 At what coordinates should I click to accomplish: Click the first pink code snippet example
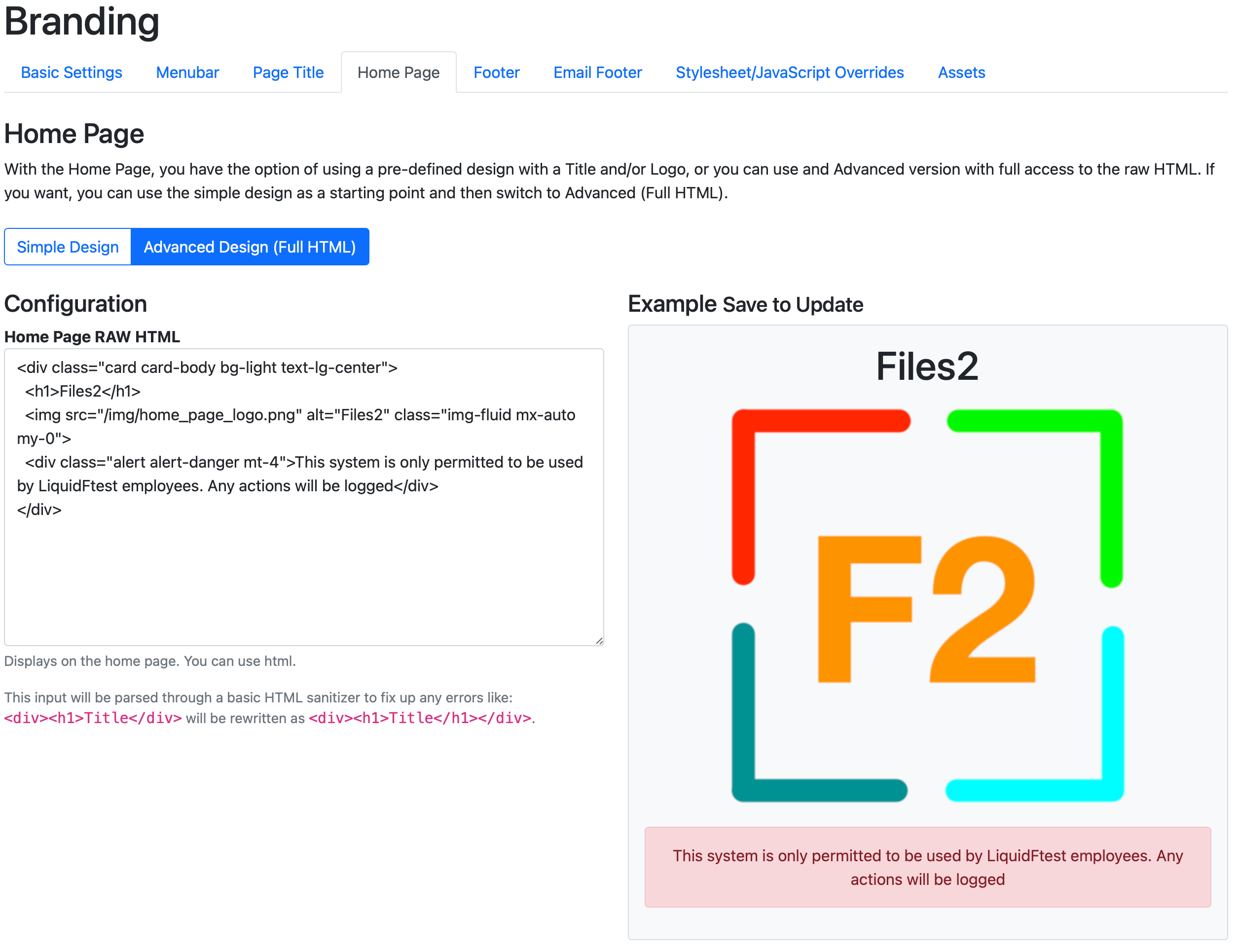click(x=93, y=718)
